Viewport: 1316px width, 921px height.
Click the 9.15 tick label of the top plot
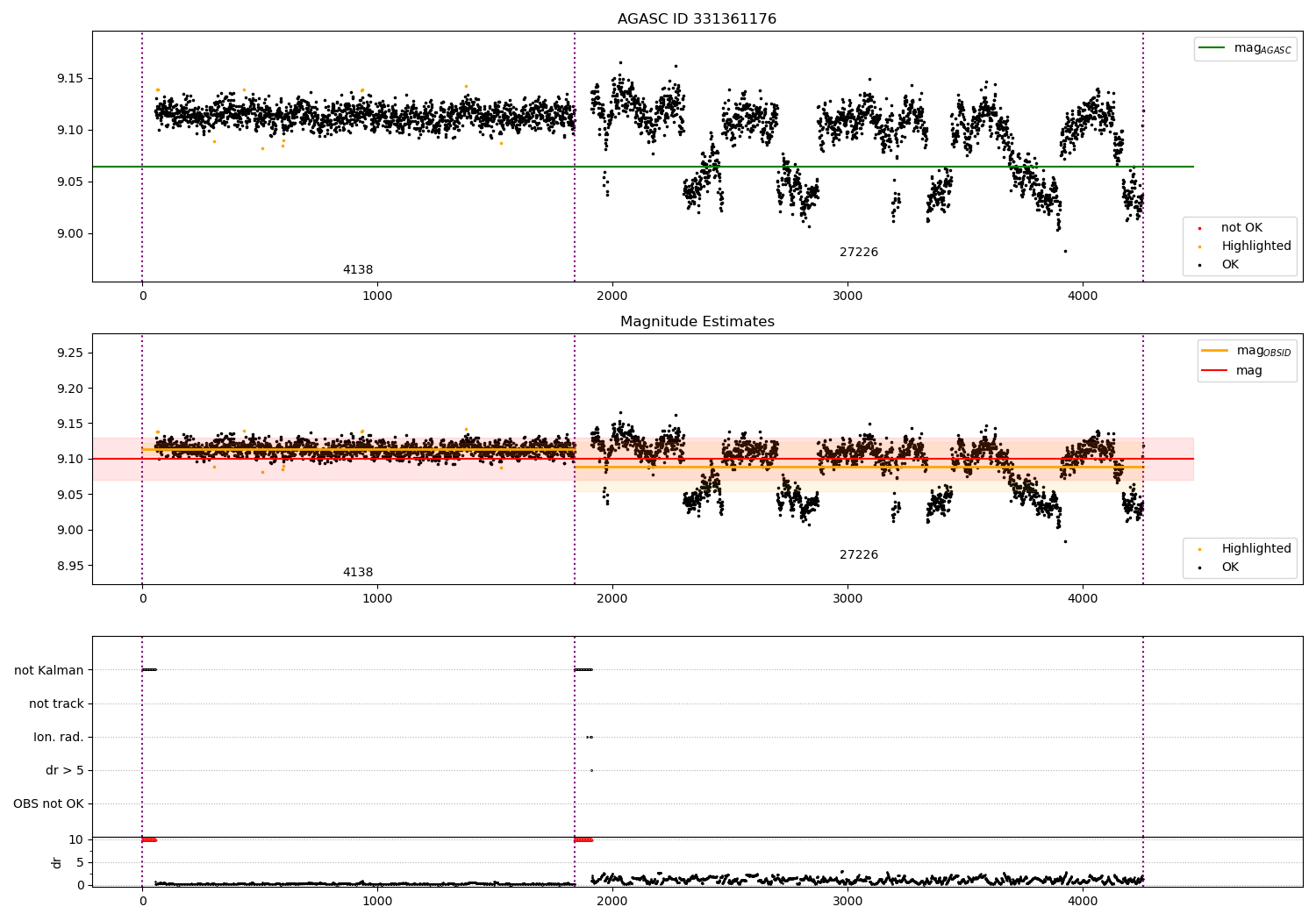click(70, 79)
